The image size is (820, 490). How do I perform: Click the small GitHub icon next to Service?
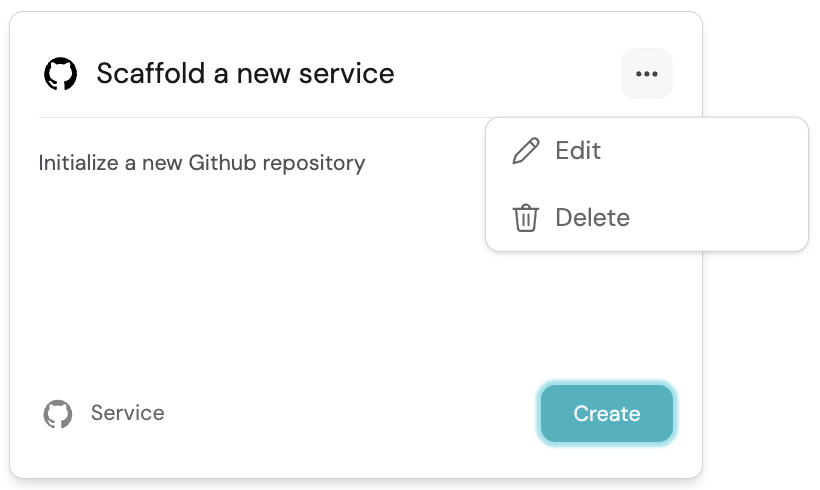pos(58,414)
